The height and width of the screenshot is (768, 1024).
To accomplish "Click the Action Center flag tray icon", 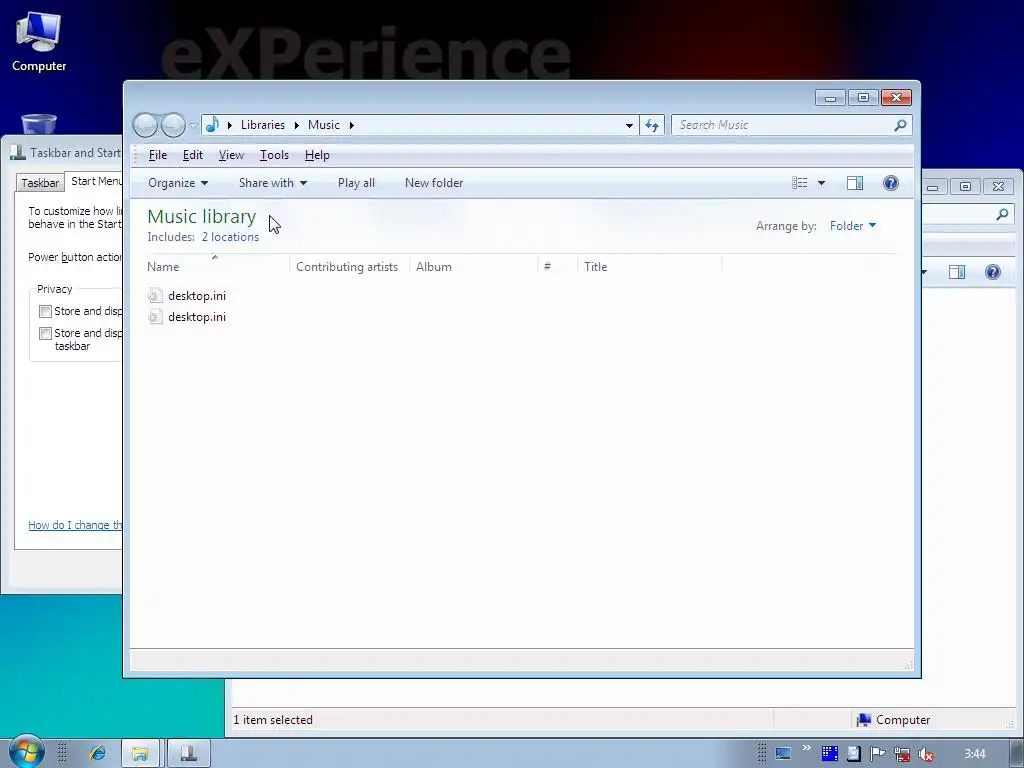I will click(878, 754).
